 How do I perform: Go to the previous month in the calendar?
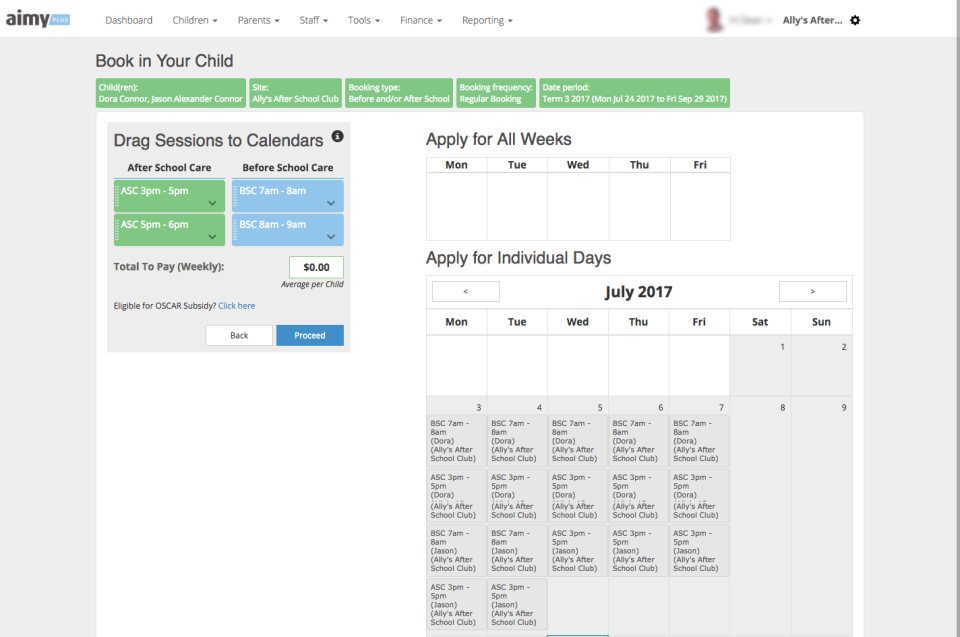pyautogui.click(x=466, y=291)
